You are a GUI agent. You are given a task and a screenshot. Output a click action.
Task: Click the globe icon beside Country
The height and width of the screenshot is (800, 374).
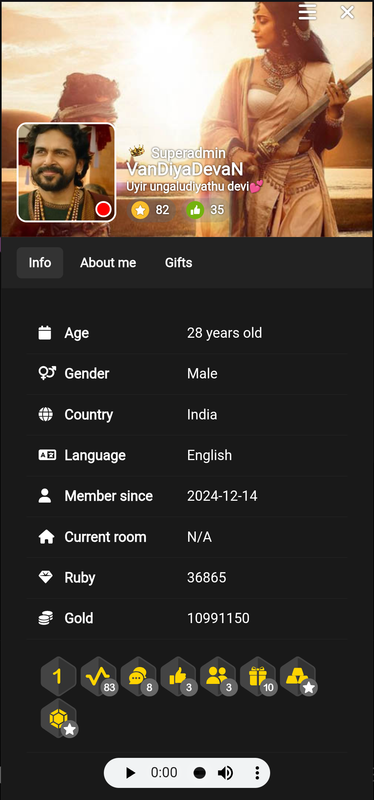tap(45, 414)
